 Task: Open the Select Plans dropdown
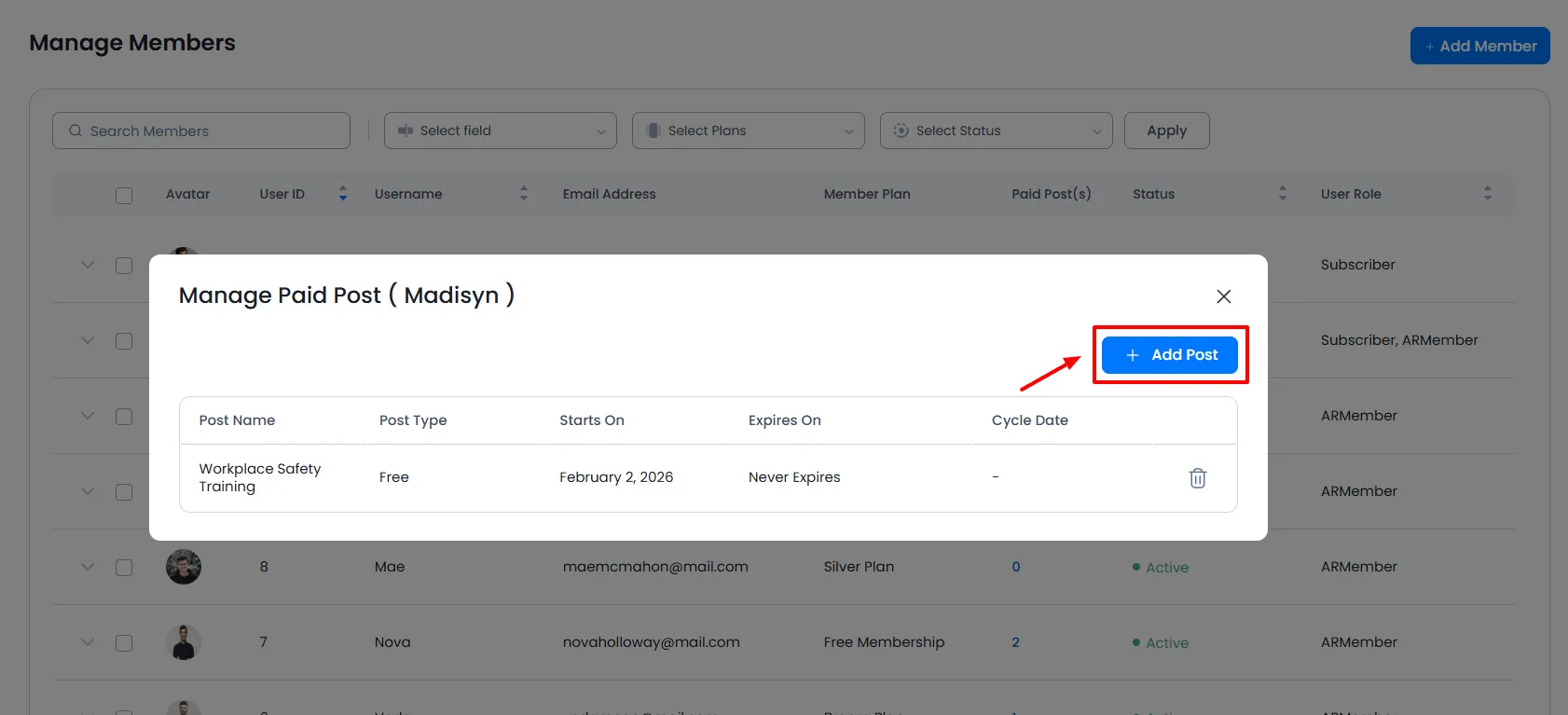point(748,131)
